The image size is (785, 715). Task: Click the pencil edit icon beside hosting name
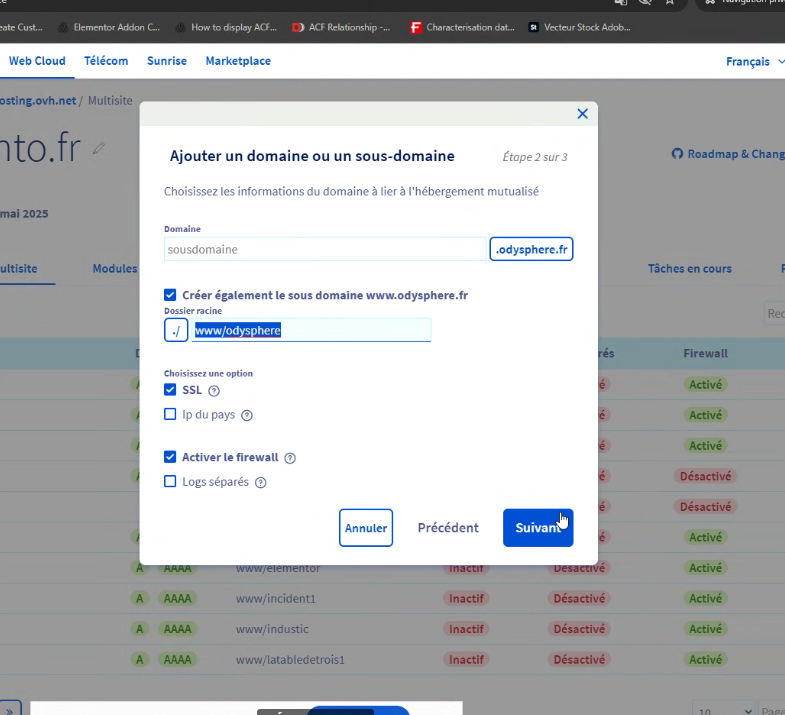pos(98,149)
